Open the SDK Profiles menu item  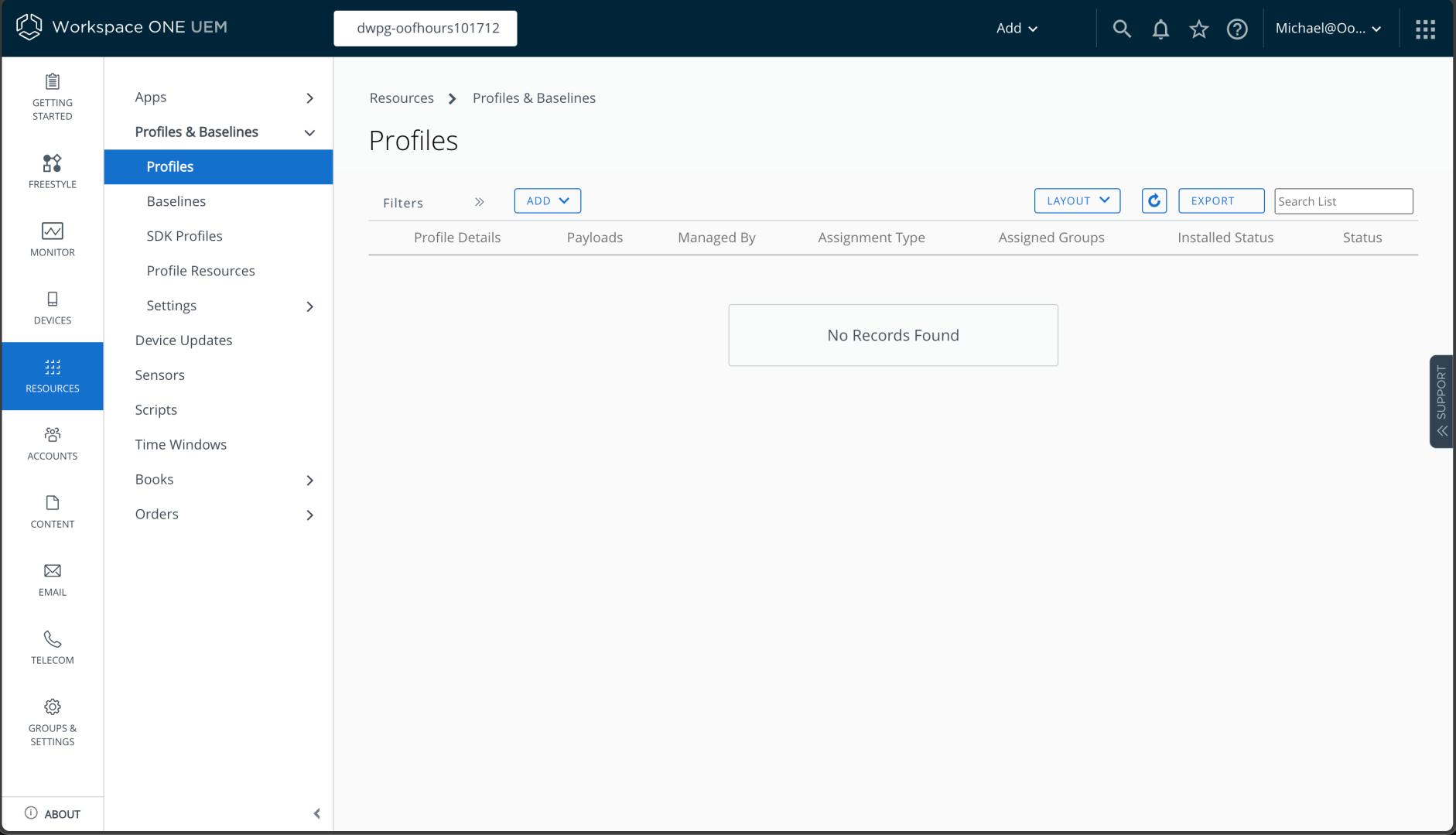184,236
